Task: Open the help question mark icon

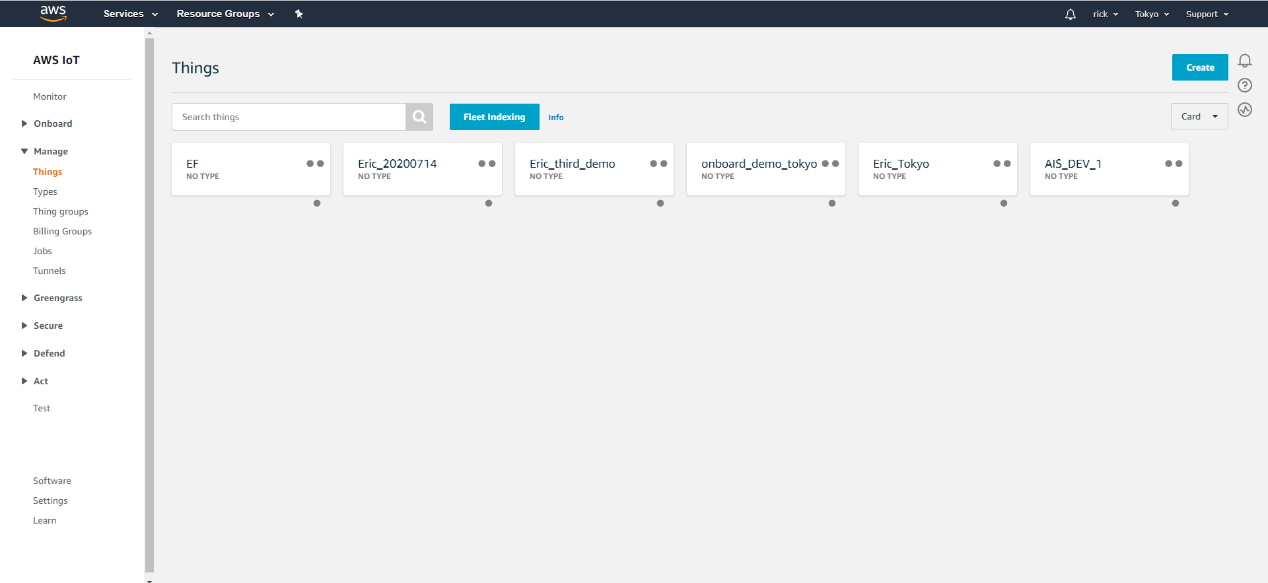Action: point(1245,85)
